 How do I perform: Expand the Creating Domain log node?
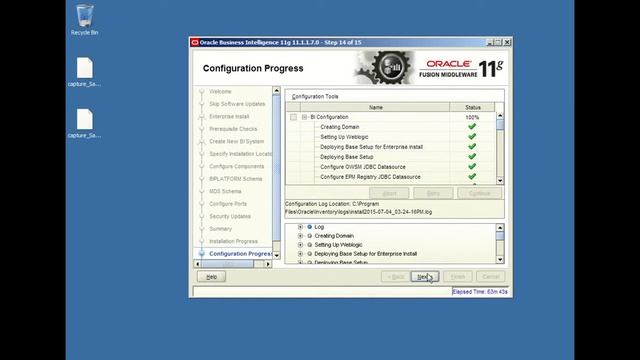tap(300, 236)
